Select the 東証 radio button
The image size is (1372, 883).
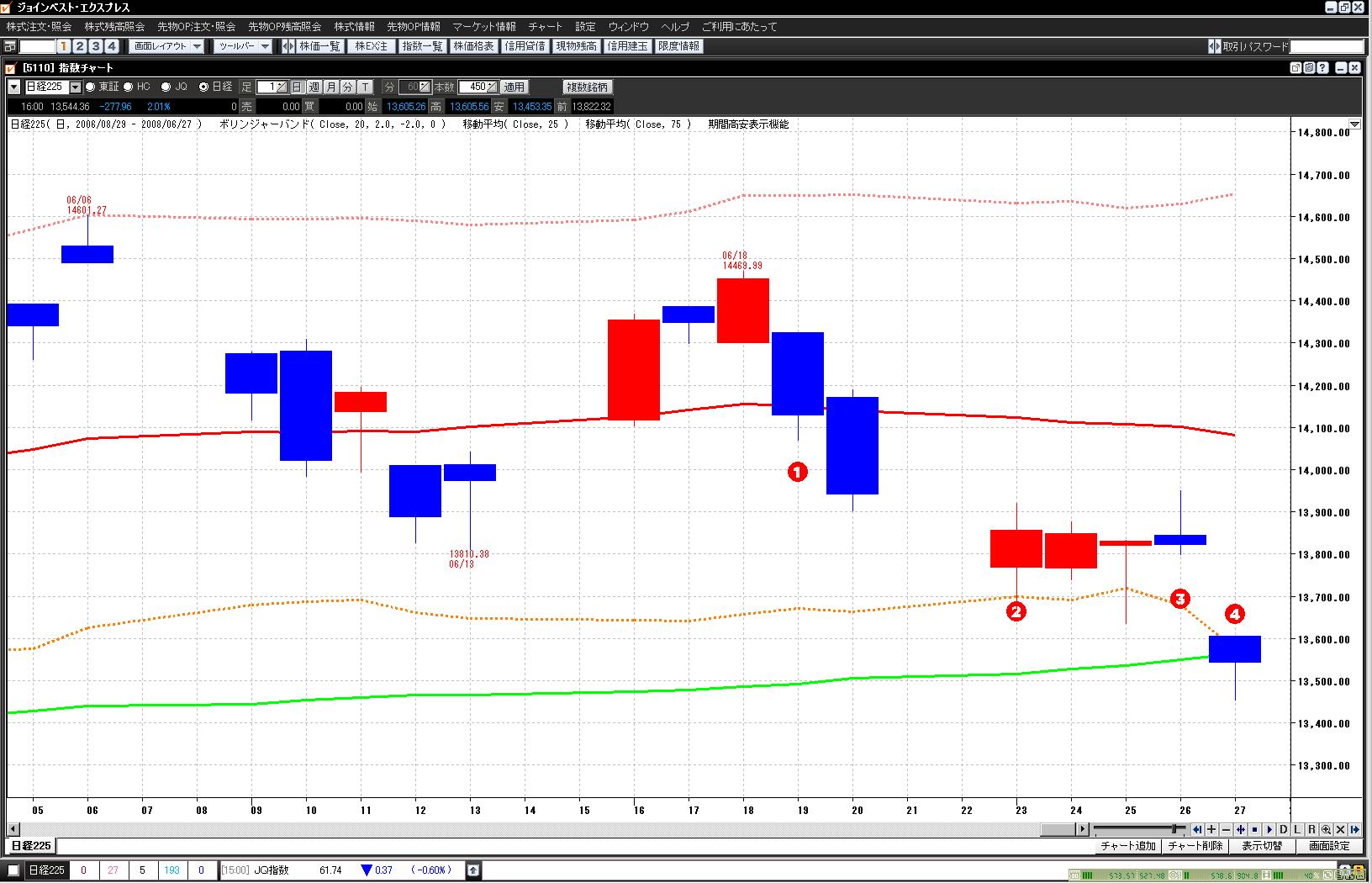[90, 87]
